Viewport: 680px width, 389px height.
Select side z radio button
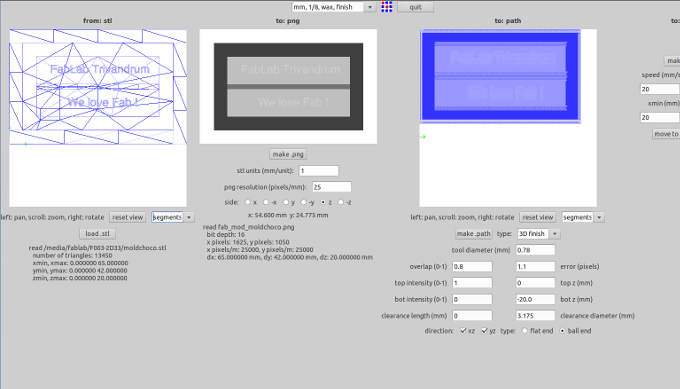tap(323, 202)
